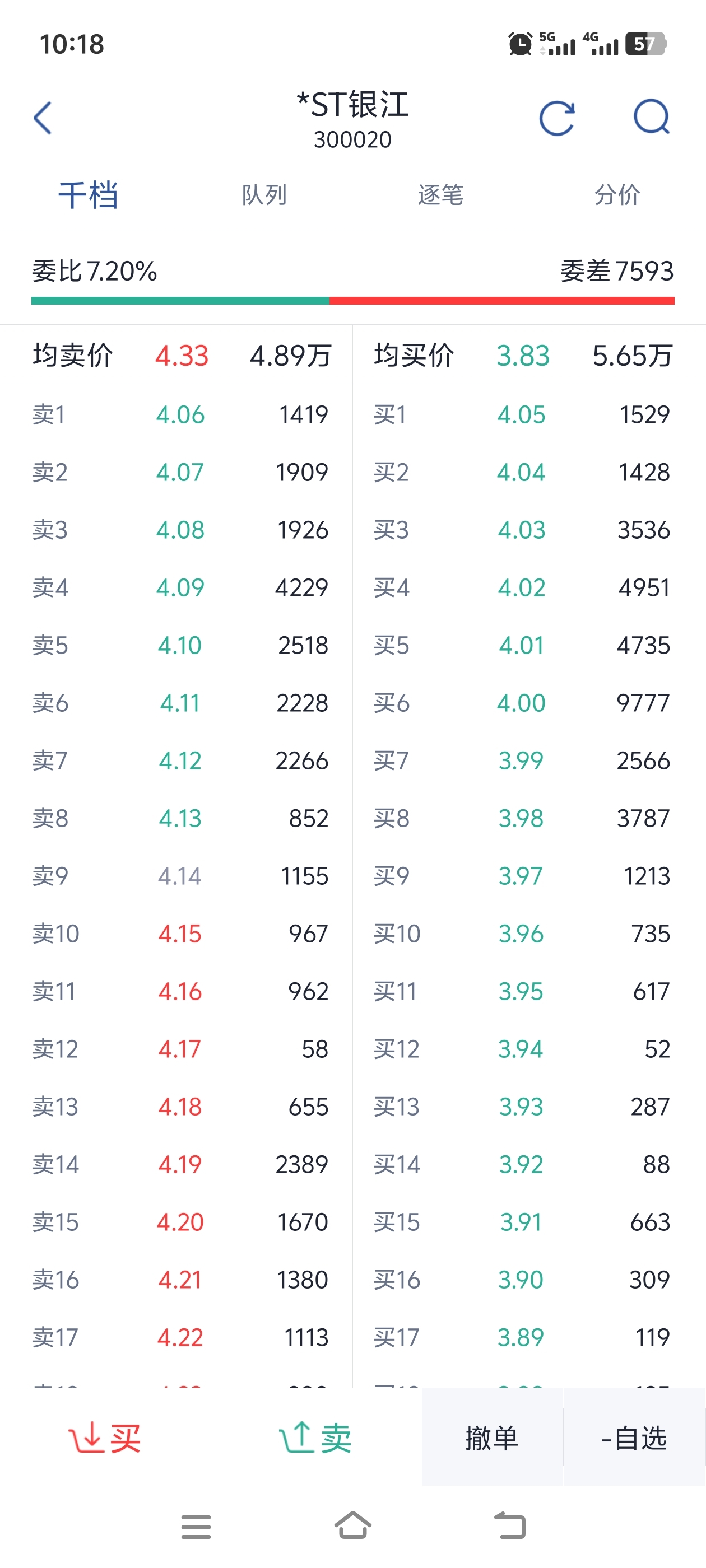Remove from watchlist via -自选
Image resolution: width=706 pixels, height=1568 pixels.
click(634, 1438)
